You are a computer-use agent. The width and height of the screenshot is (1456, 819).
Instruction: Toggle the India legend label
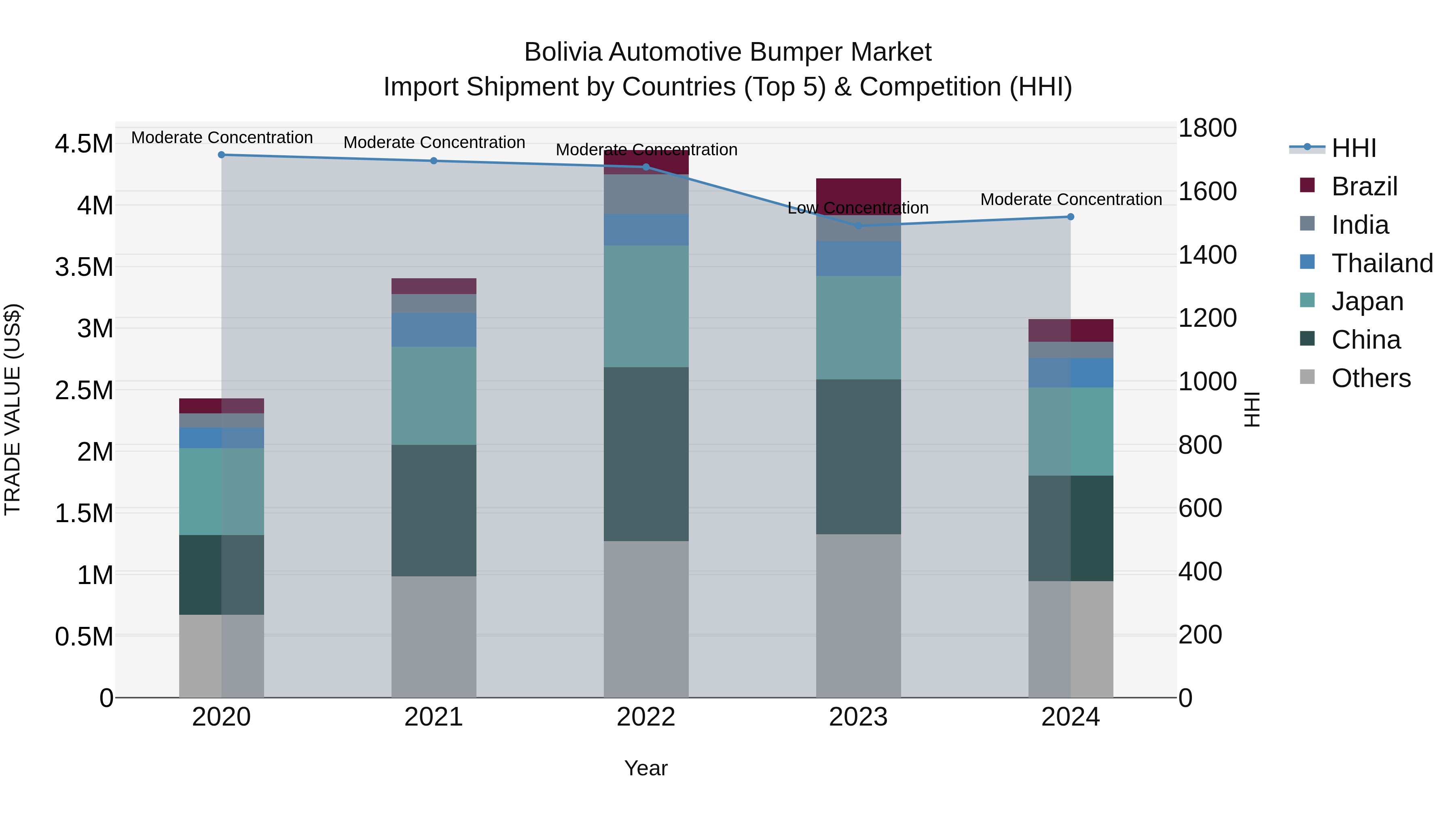[1360, 225]
